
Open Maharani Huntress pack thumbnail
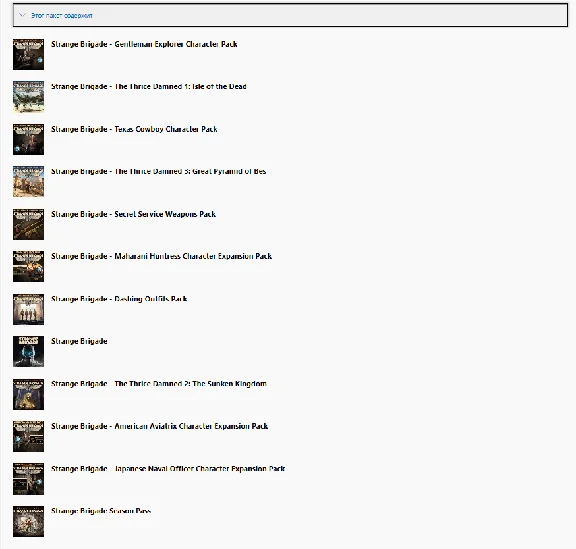point(28,266)
